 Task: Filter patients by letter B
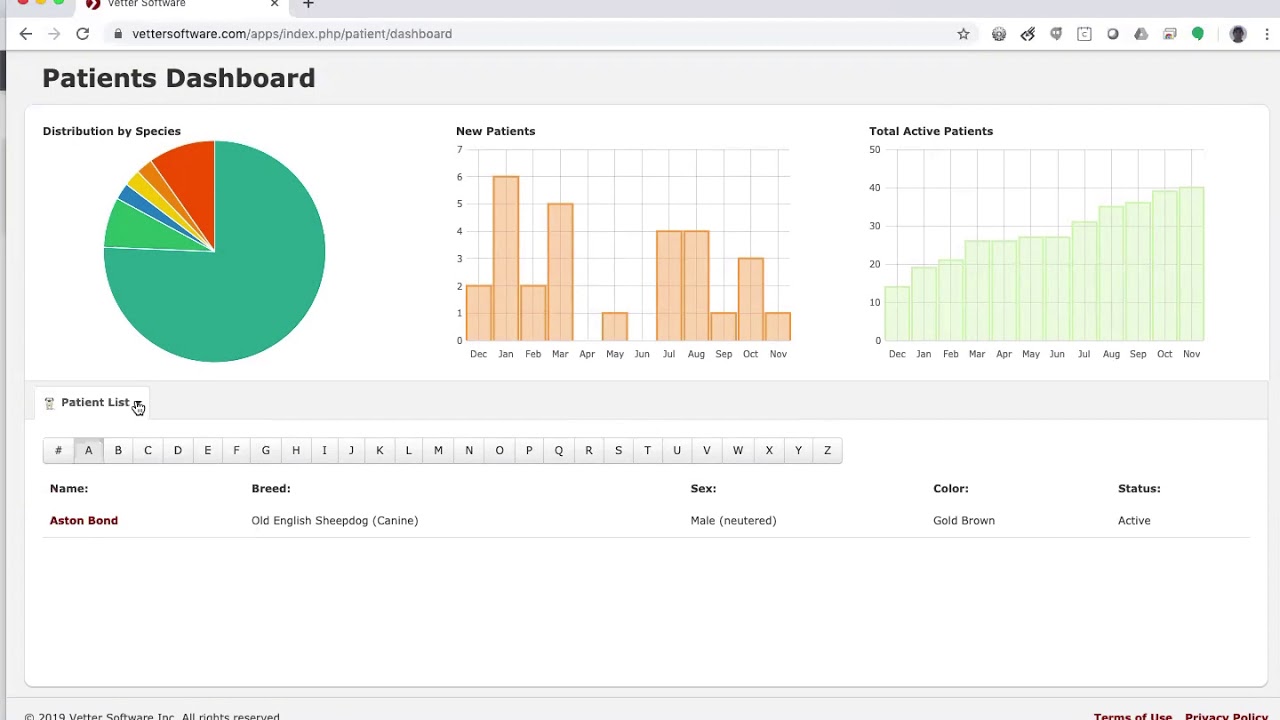118,451
